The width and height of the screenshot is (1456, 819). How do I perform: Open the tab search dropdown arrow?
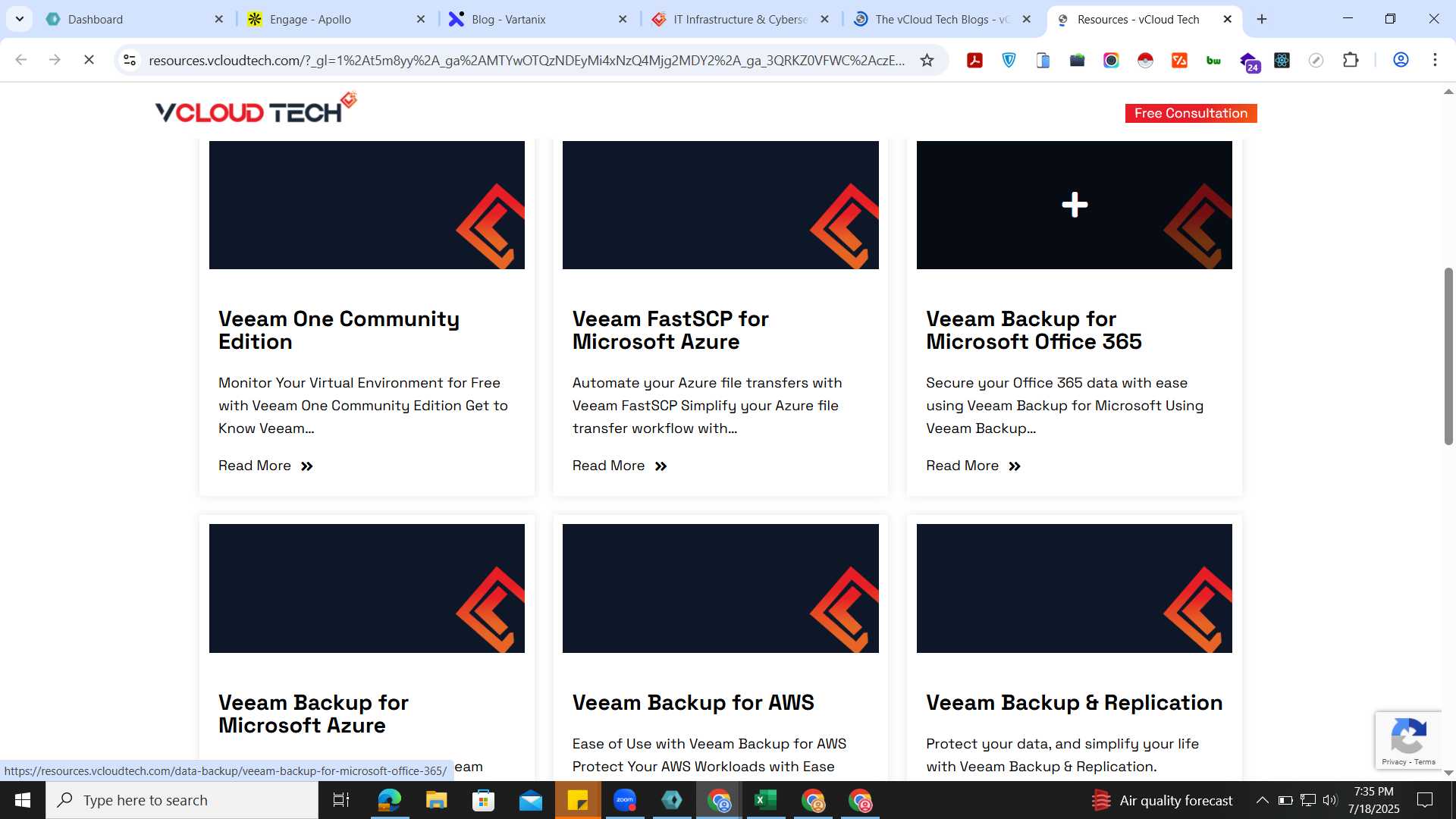pos(19,19)
